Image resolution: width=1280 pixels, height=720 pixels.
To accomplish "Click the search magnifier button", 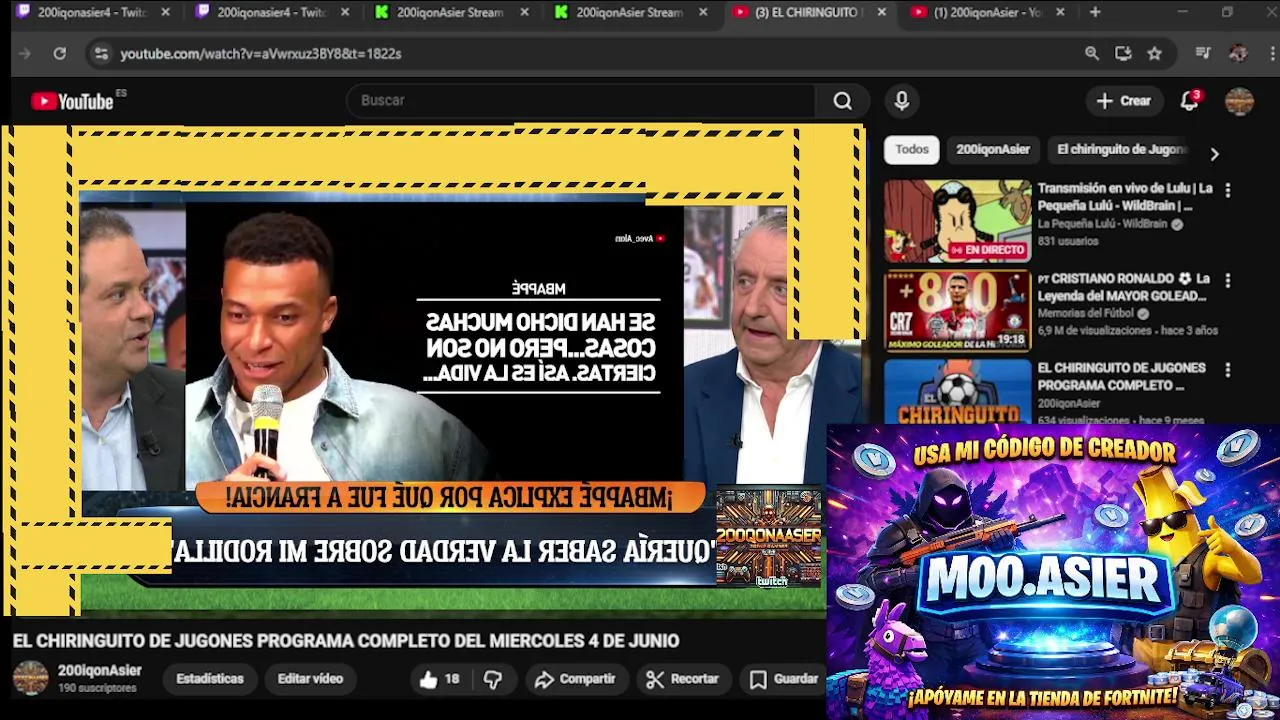I will click(843, 101).
